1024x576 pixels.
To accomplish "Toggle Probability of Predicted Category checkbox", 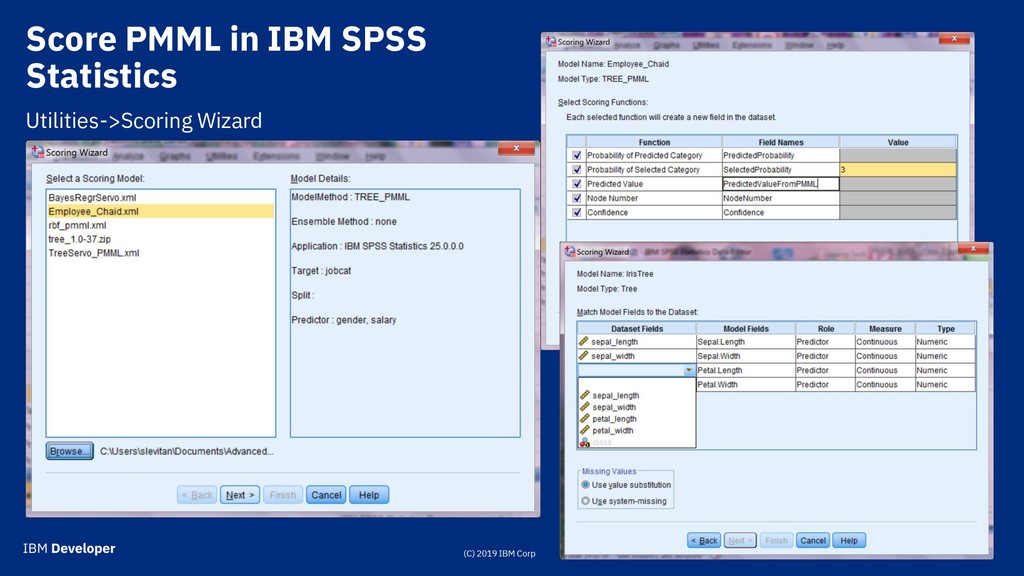I will click(x=577, y=155).
